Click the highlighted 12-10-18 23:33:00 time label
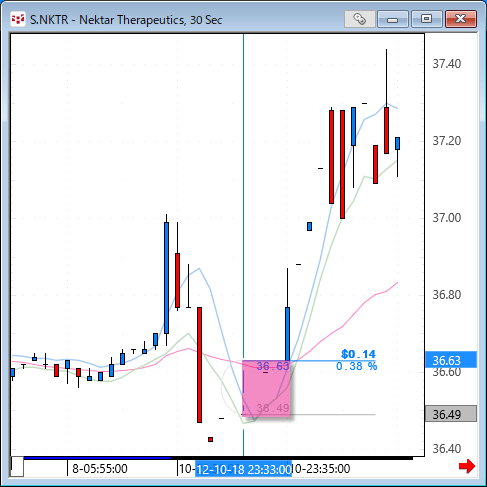The image size is (487, 487). (x=243, y=469)
